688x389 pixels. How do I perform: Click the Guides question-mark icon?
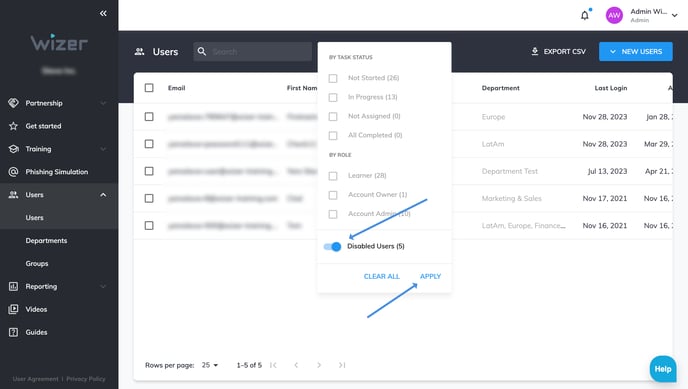coord(14,332)
